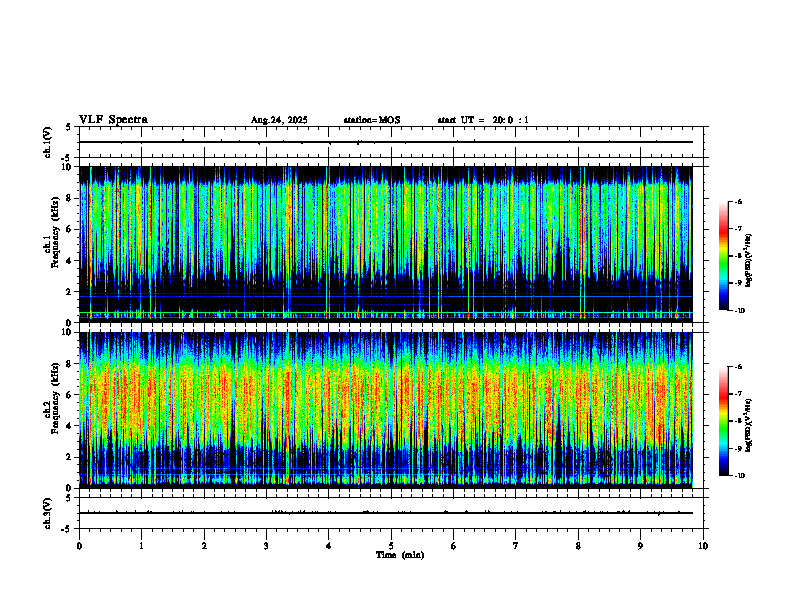Image resolution: width=792 pixels, height=612 pixels.
Task: Click the ch.1 colorbar log(PSD) unit label
Action: click(x=749, y=260)
